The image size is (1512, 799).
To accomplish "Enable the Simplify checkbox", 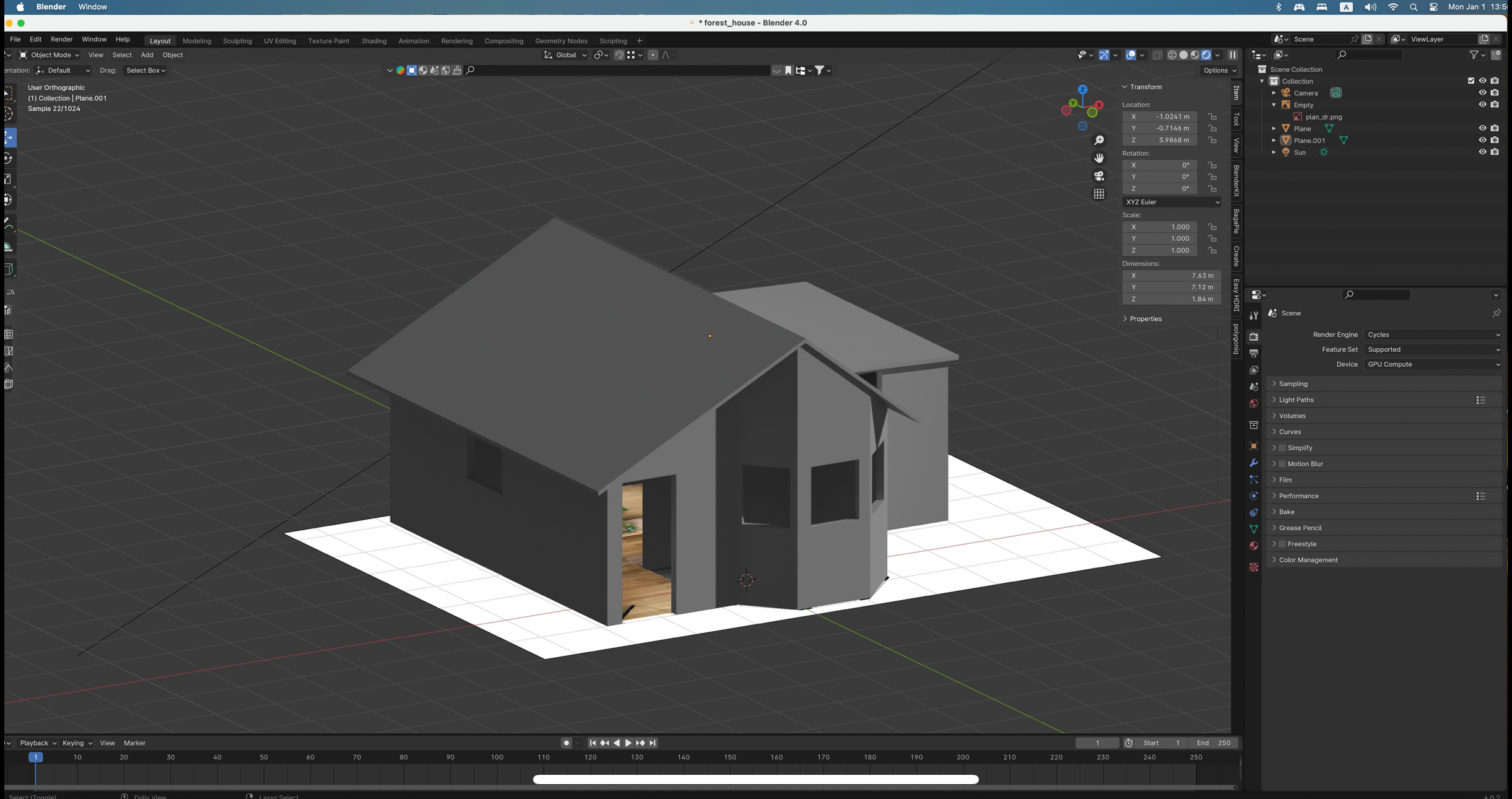I will tap(1282, 448).
